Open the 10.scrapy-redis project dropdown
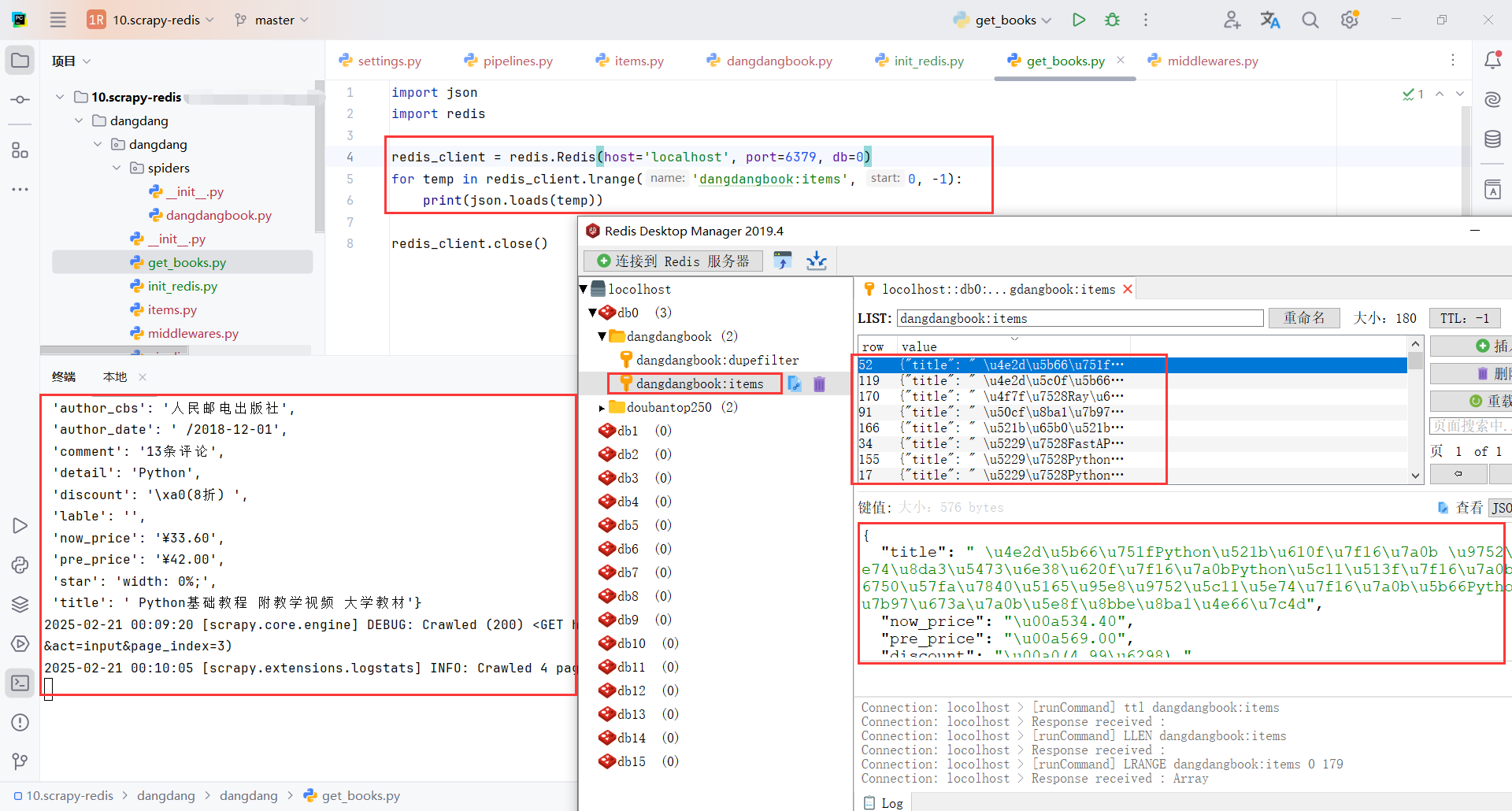 pos(151,20)
